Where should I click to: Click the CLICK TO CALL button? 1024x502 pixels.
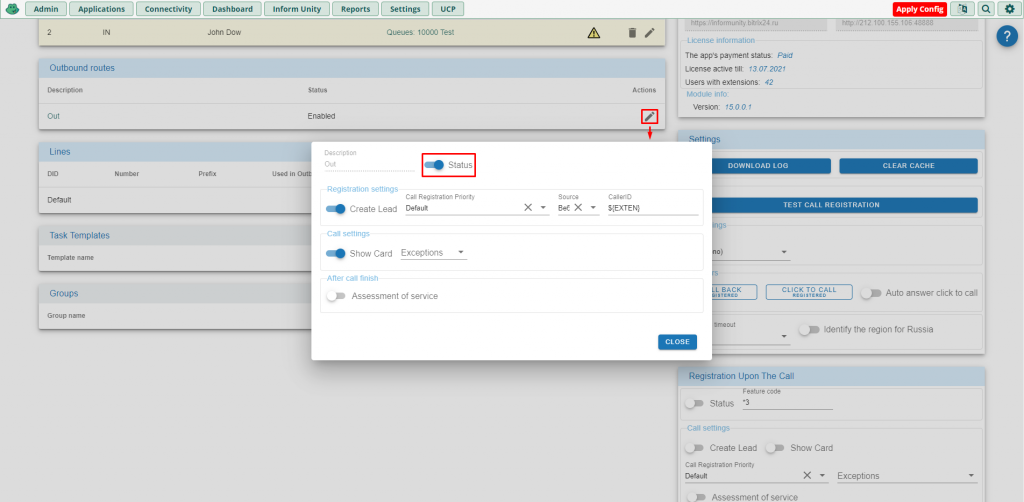[x=809, y=292]
